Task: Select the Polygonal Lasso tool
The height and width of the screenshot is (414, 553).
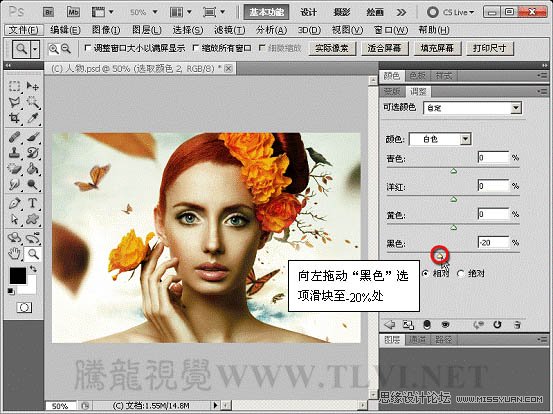Action: point(14,102)
